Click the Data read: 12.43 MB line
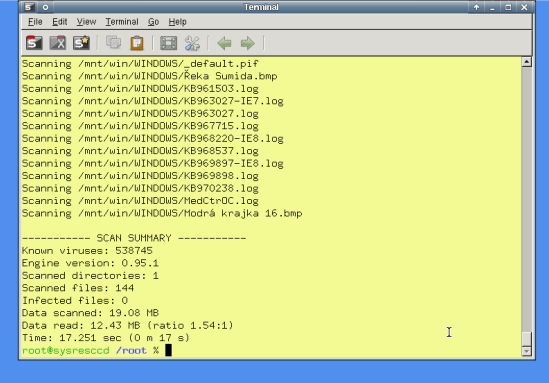Viewport: 549px width, 383px height. pos(128,325)
